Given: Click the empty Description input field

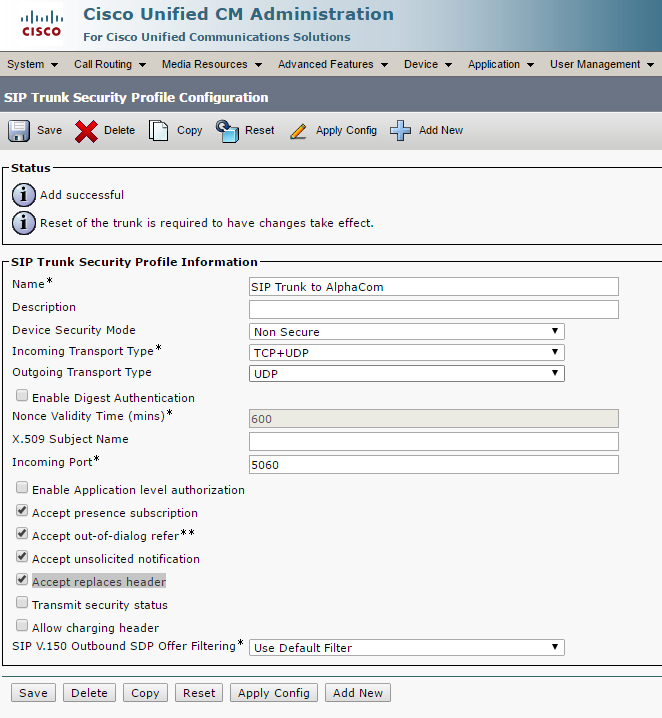Looking at the screenshot, I should (x=434, y=310).
